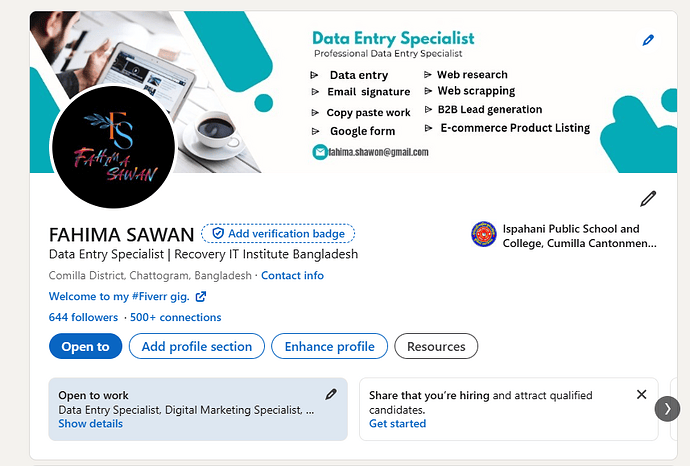Click Get started for hiring
This screenshot has width=690, height=466.
tap(397, 424)
